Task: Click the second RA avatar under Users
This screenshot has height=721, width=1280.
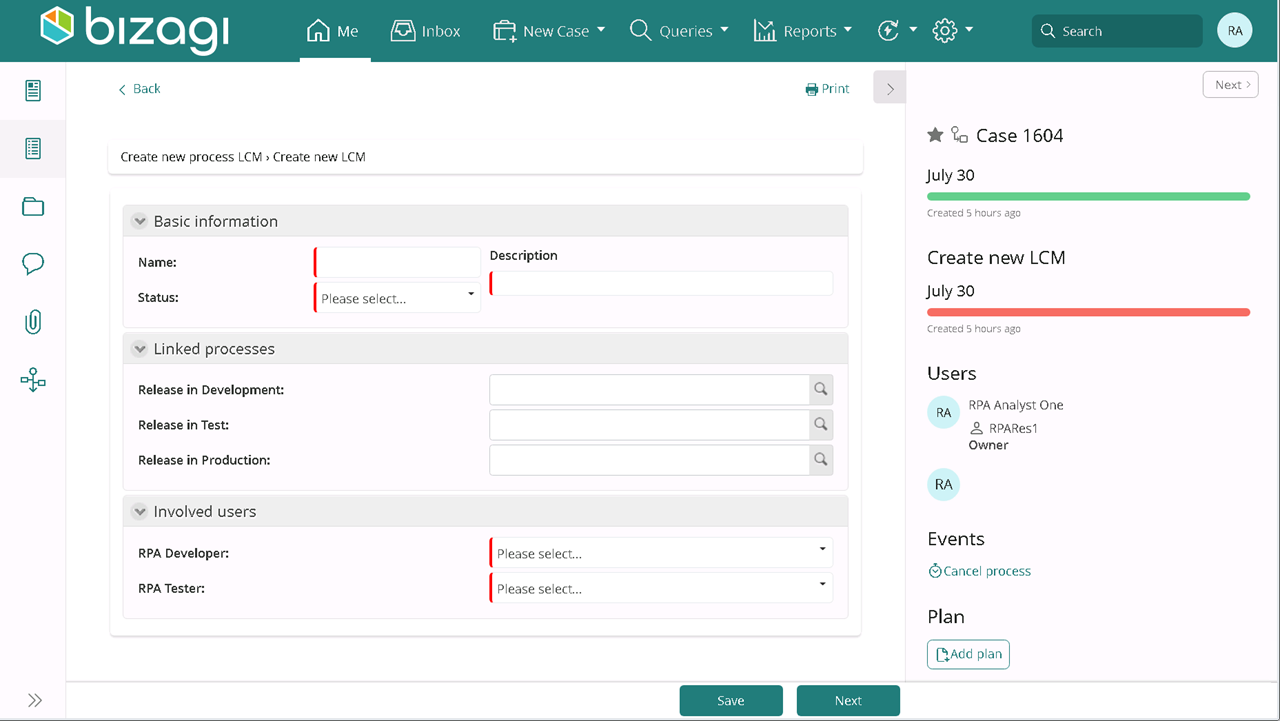Action: click(x=944, y=484)
